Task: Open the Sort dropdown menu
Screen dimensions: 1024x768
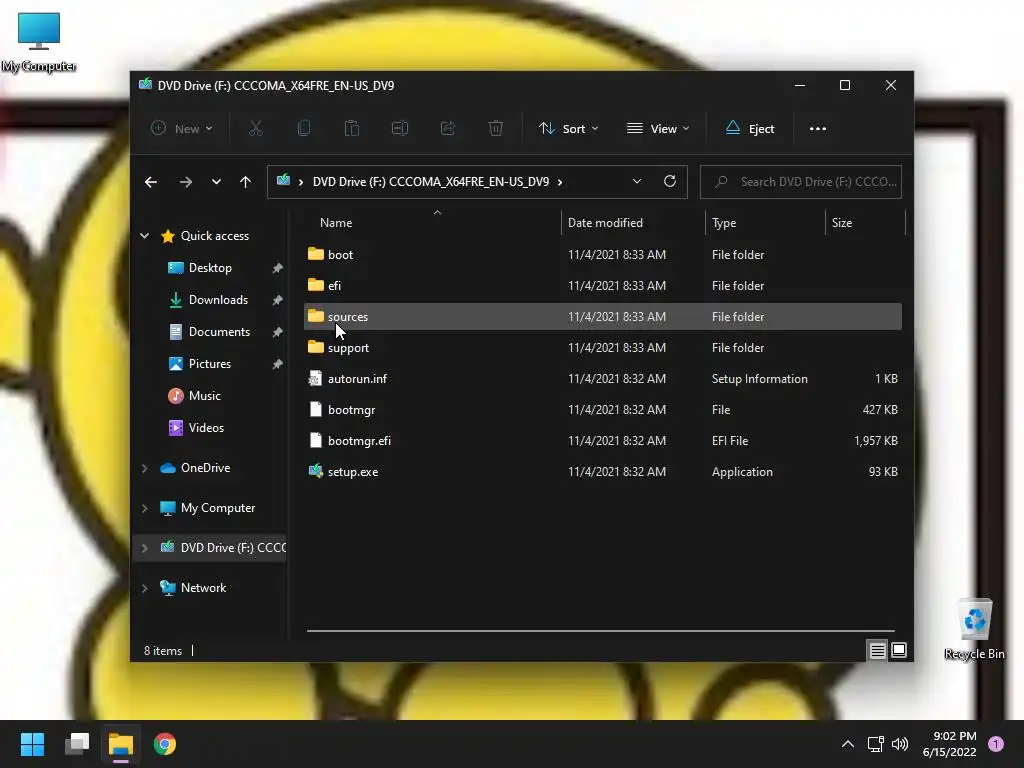Action: (568, 129)
